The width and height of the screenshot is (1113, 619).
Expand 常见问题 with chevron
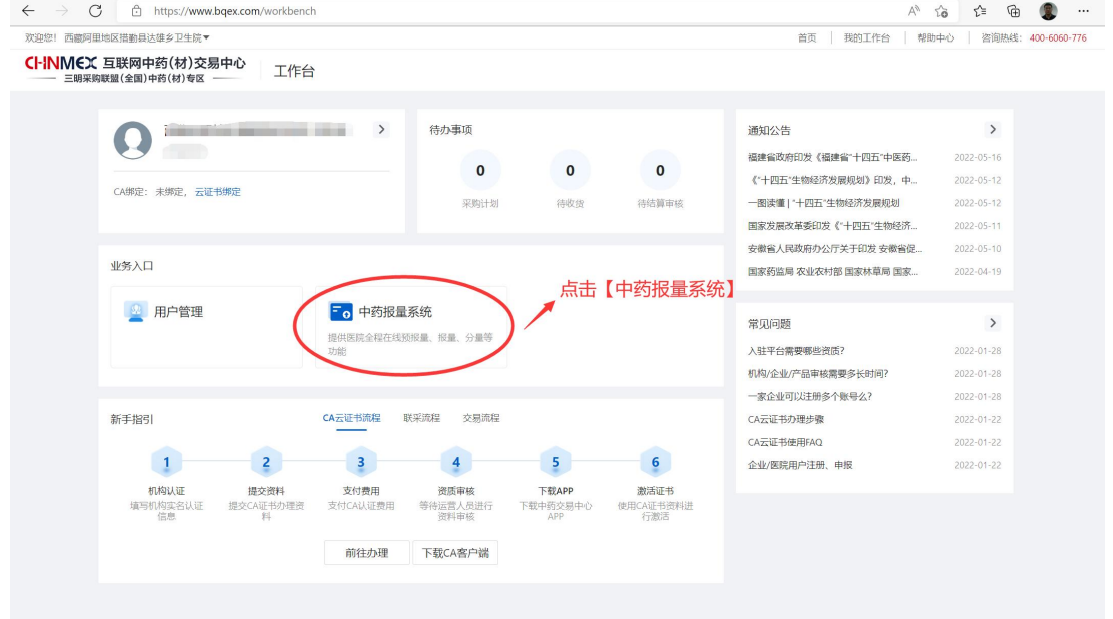993,323
